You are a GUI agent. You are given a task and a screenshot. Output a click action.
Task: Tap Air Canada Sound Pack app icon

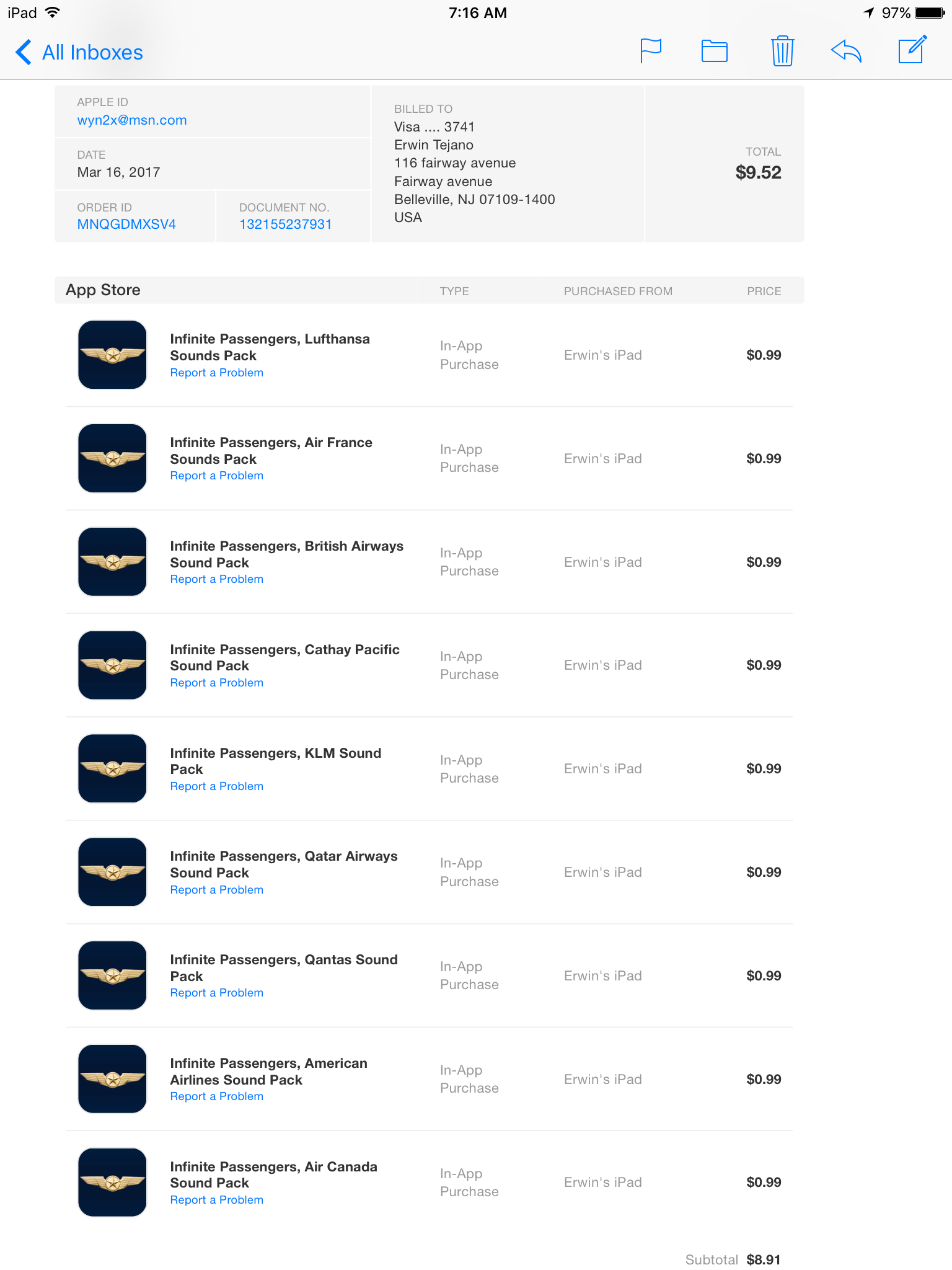point(112,1183)
